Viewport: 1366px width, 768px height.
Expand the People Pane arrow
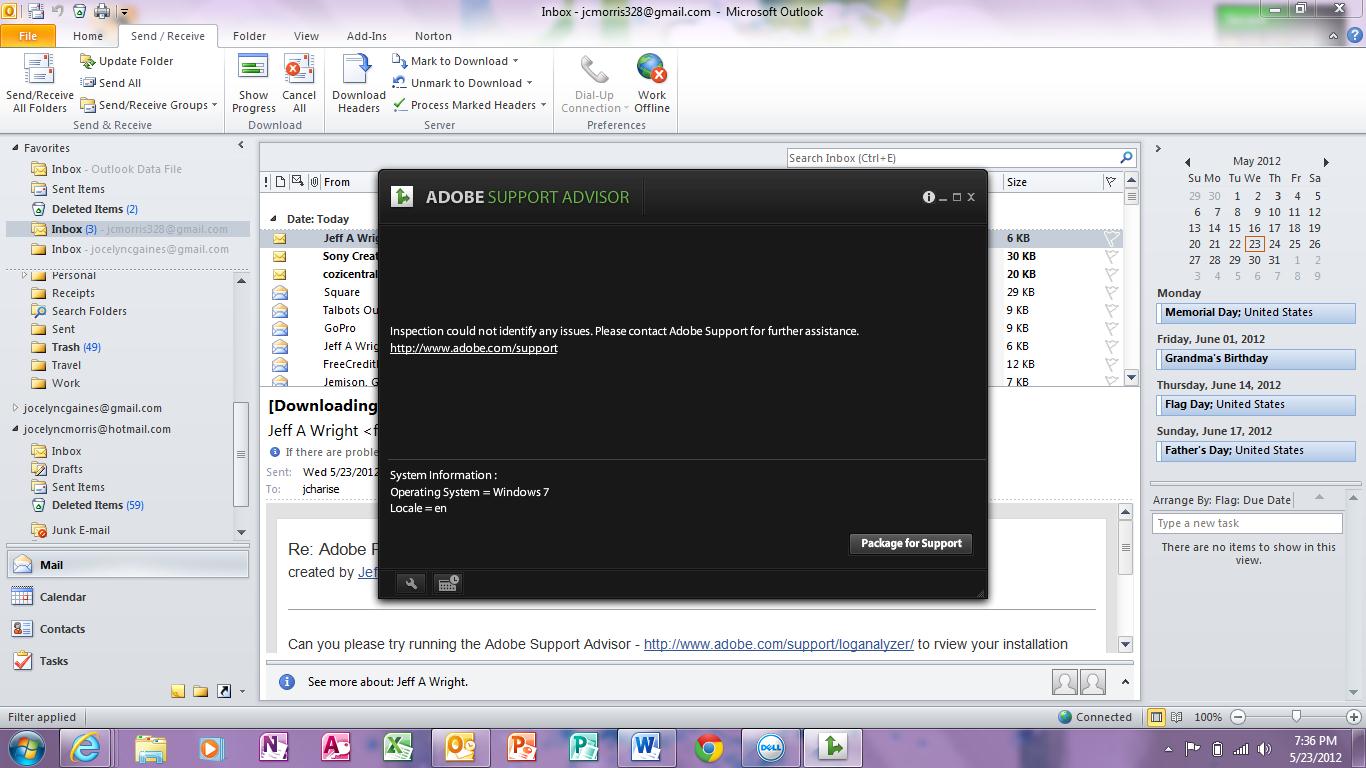click(x=1125, y=682)
